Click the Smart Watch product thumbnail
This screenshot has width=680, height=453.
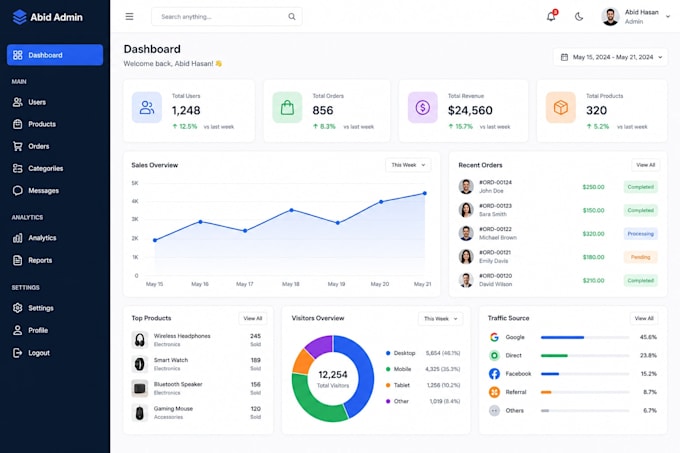(140, 364)
